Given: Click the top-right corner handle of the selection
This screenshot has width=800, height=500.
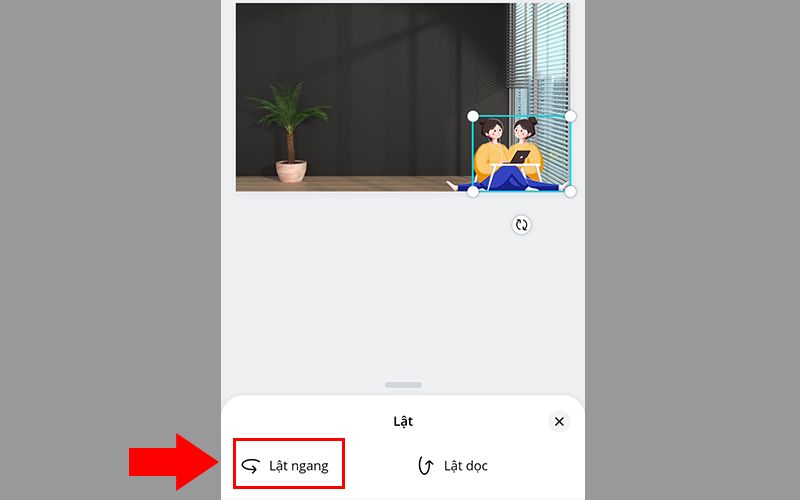Looking at the screenshot, I should click(x=570, y=116).
